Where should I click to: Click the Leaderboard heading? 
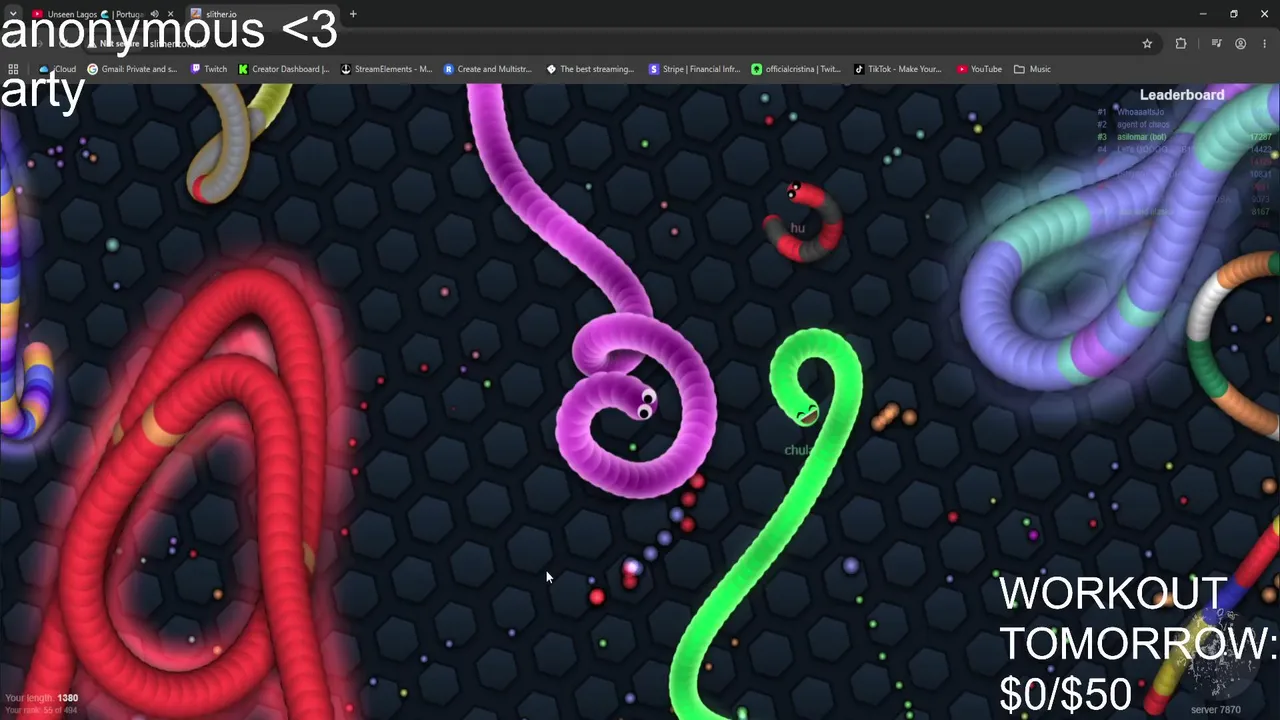click(x=1182, y=95)
